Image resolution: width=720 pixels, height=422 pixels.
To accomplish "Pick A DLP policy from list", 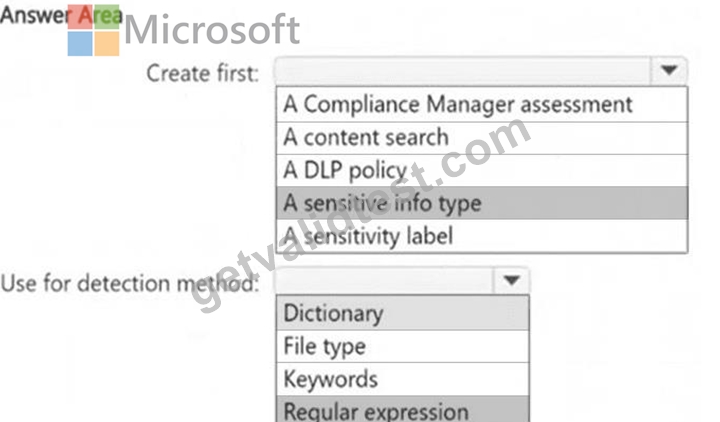I will tap(482, 170).
